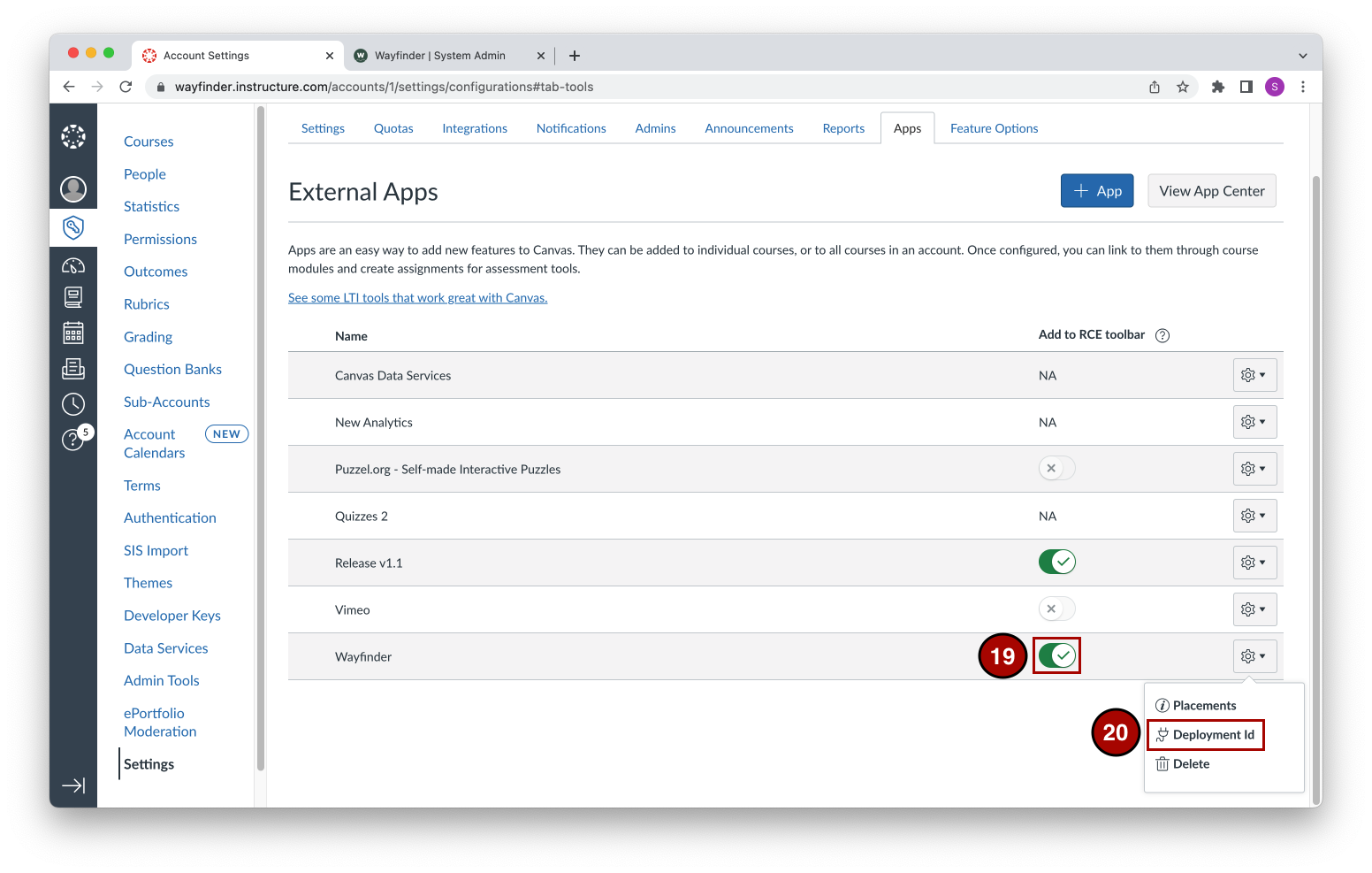The width and height of the screenshot is (1372, 873).
Task: Click the RCE toolbar help question icon
Action: [1162, 335]
